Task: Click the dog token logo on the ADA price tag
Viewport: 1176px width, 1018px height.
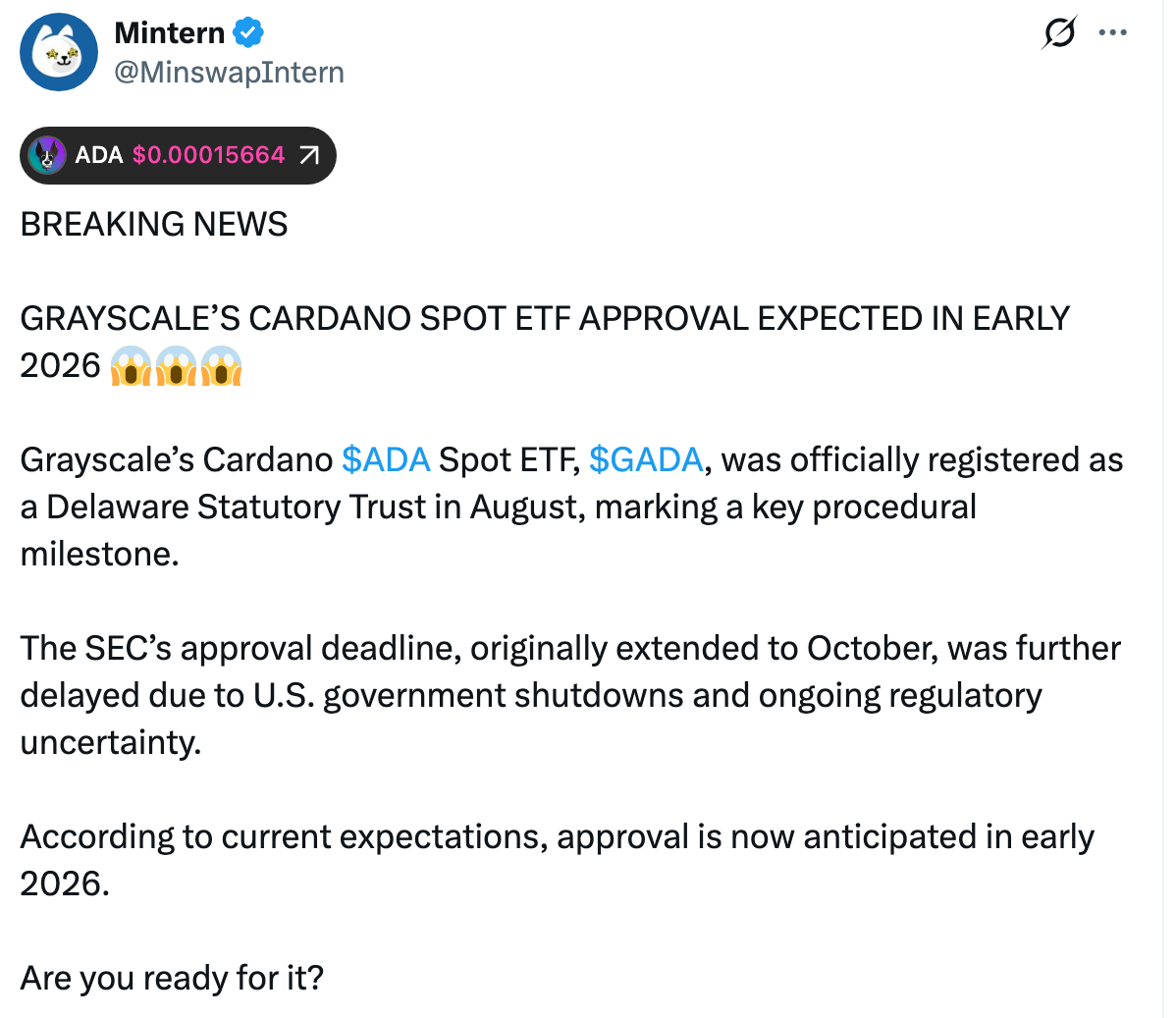Action: click(x=47, y=154)
